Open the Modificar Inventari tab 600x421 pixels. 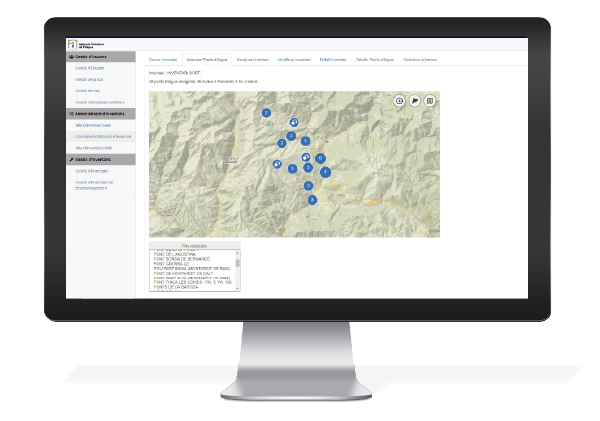coord(293,60)
